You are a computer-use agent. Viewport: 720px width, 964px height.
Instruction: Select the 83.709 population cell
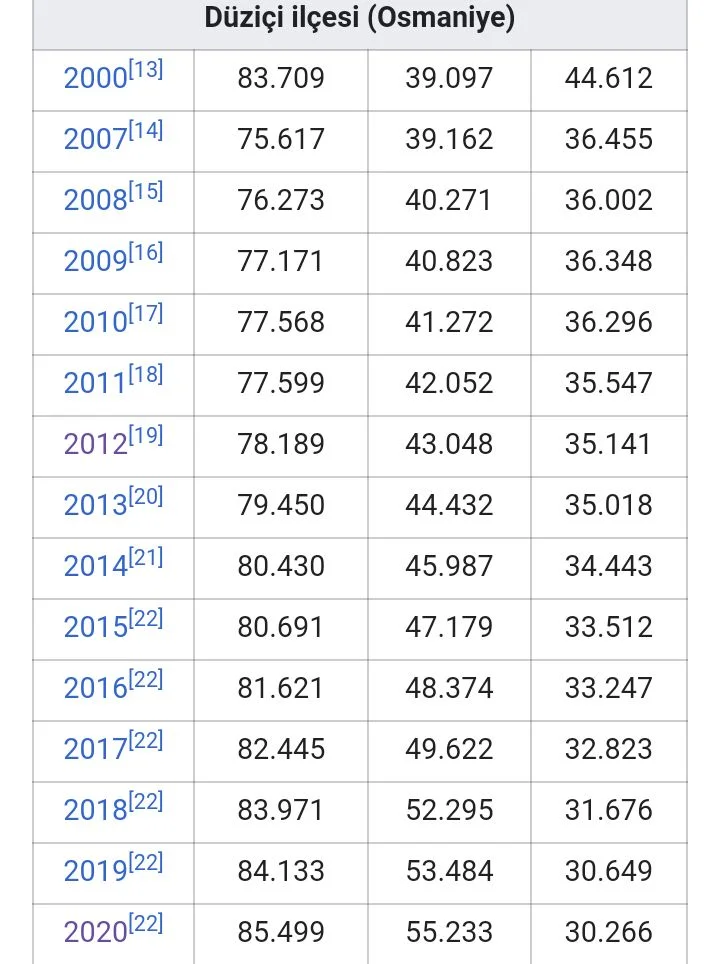tap(281, 79)
